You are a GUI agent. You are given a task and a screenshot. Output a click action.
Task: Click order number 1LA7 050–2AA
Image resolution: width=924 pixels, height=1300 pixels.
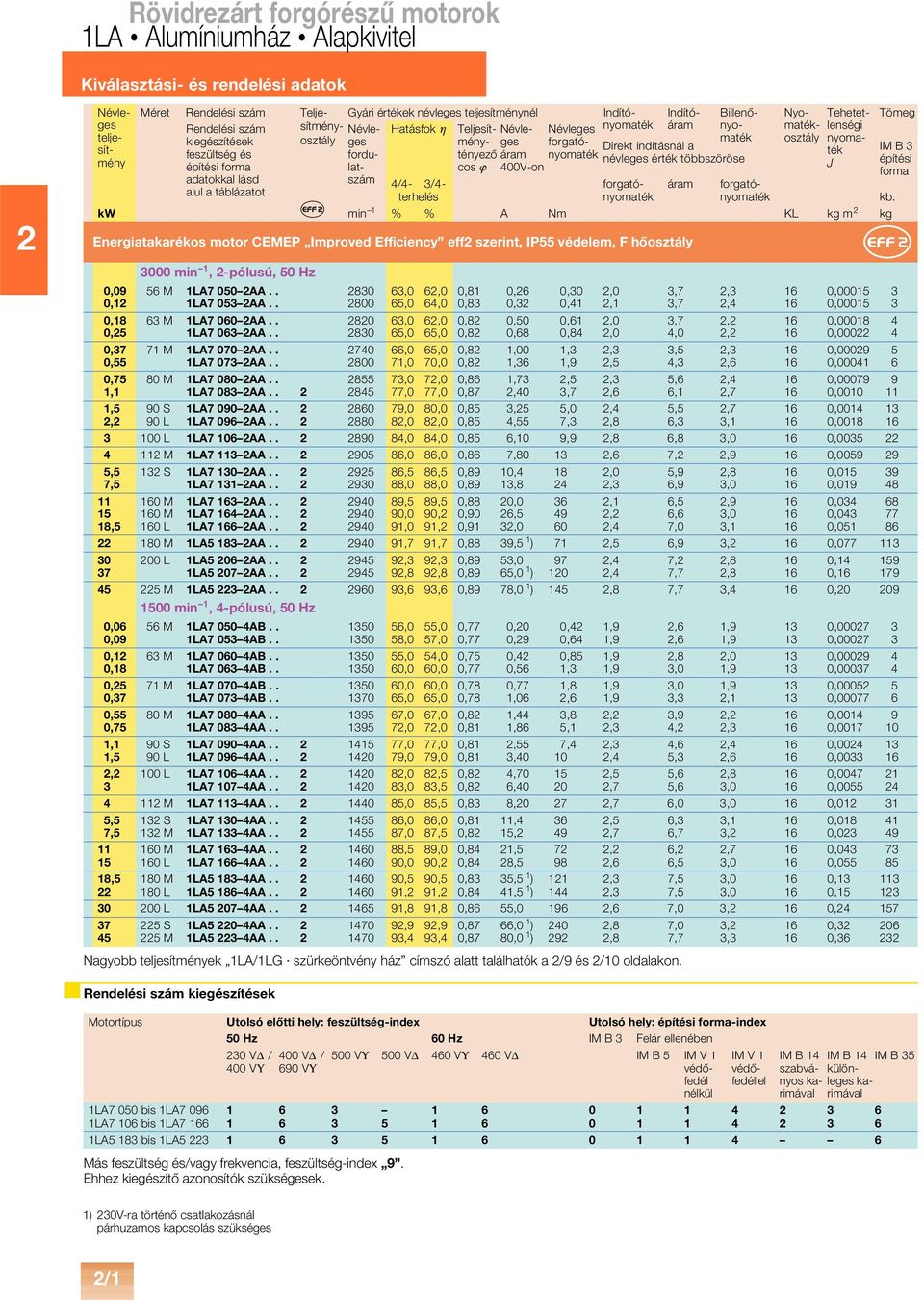[x=232, y=291]
